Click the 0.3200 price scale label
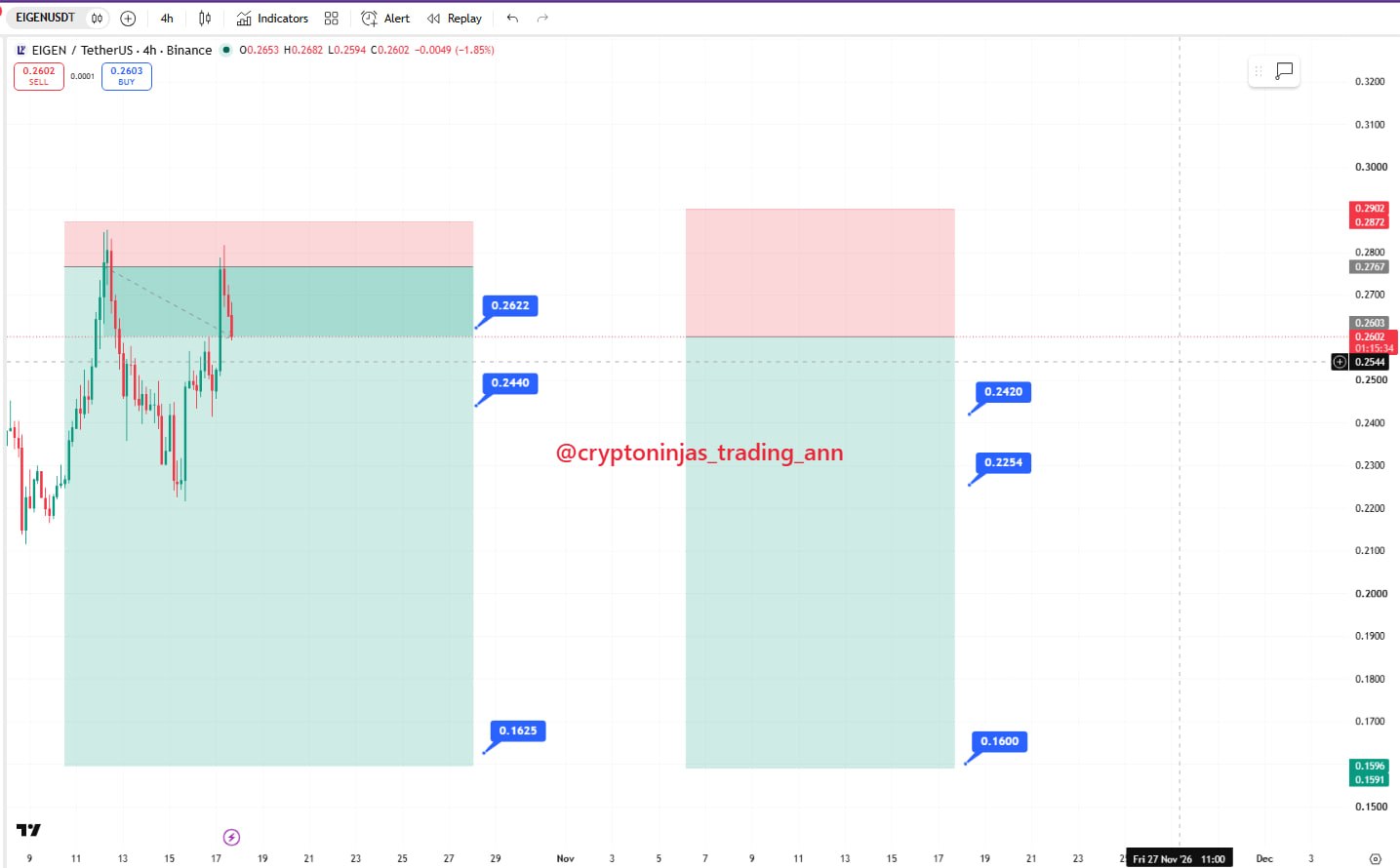The width and height of the screenshot is (1400, 868). 1370,81
